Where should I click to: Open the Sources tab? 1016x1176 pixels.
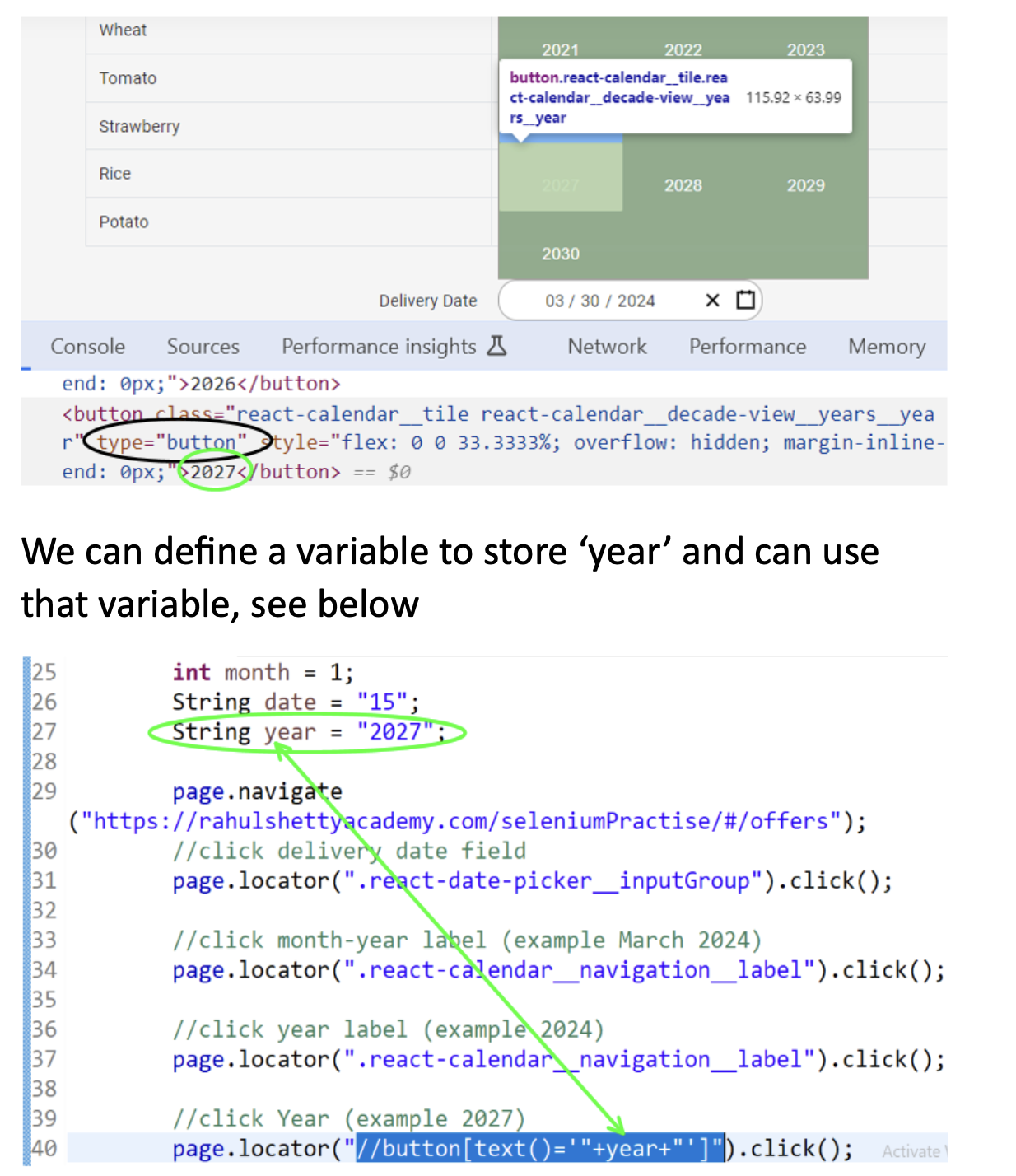tap(203, 347)
